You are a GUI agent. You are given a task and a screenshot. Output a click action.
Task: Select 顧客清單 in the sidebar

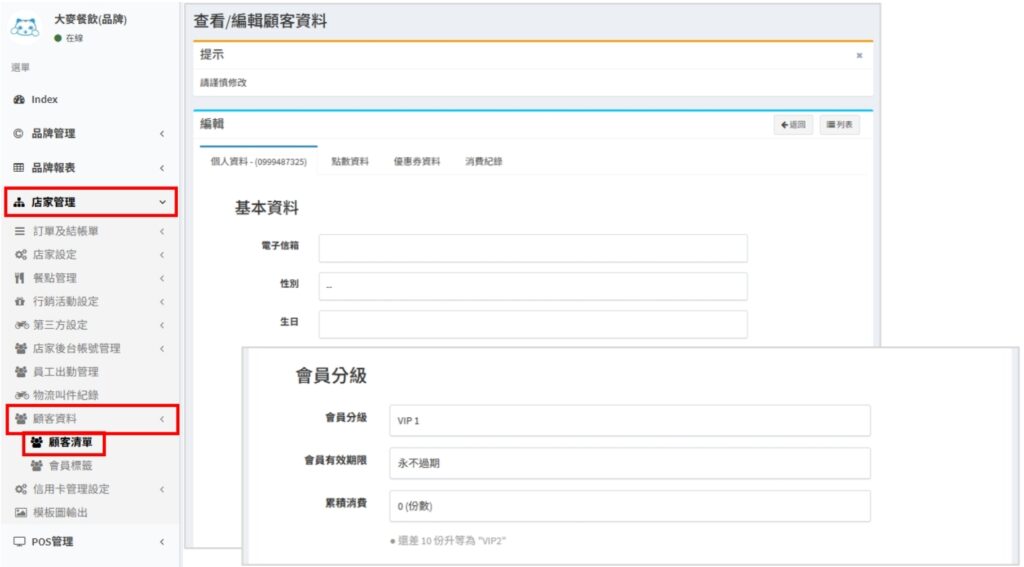[x=70, y=442]
